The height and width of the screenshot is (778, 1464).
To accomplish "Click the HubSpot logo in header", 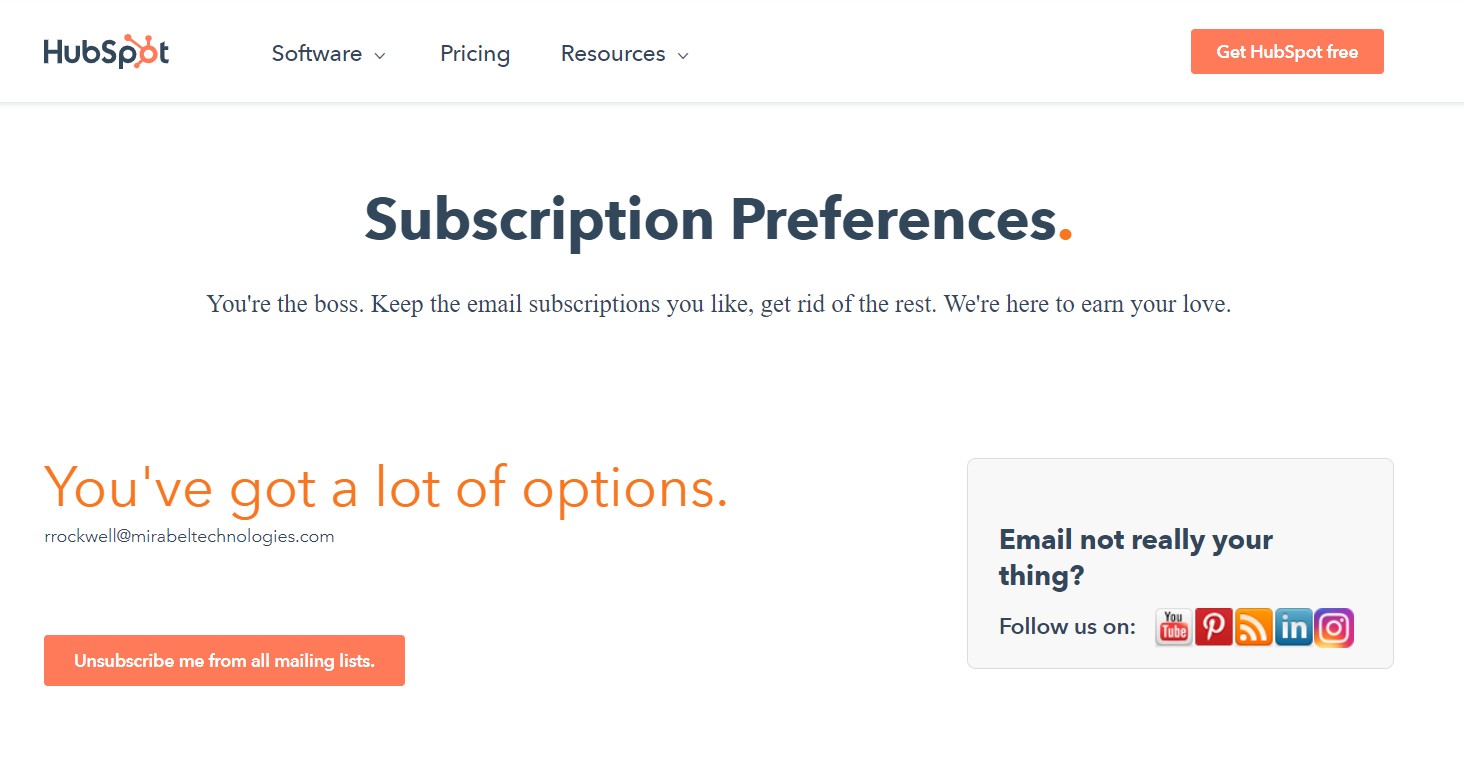I will tap(106, 52).
